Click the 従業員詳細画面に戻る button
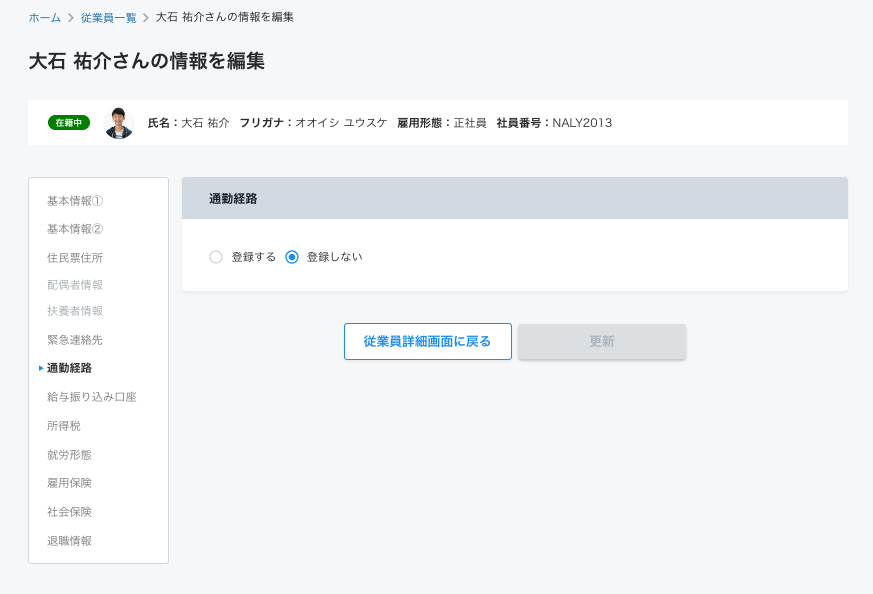 (x=428, y=341)
